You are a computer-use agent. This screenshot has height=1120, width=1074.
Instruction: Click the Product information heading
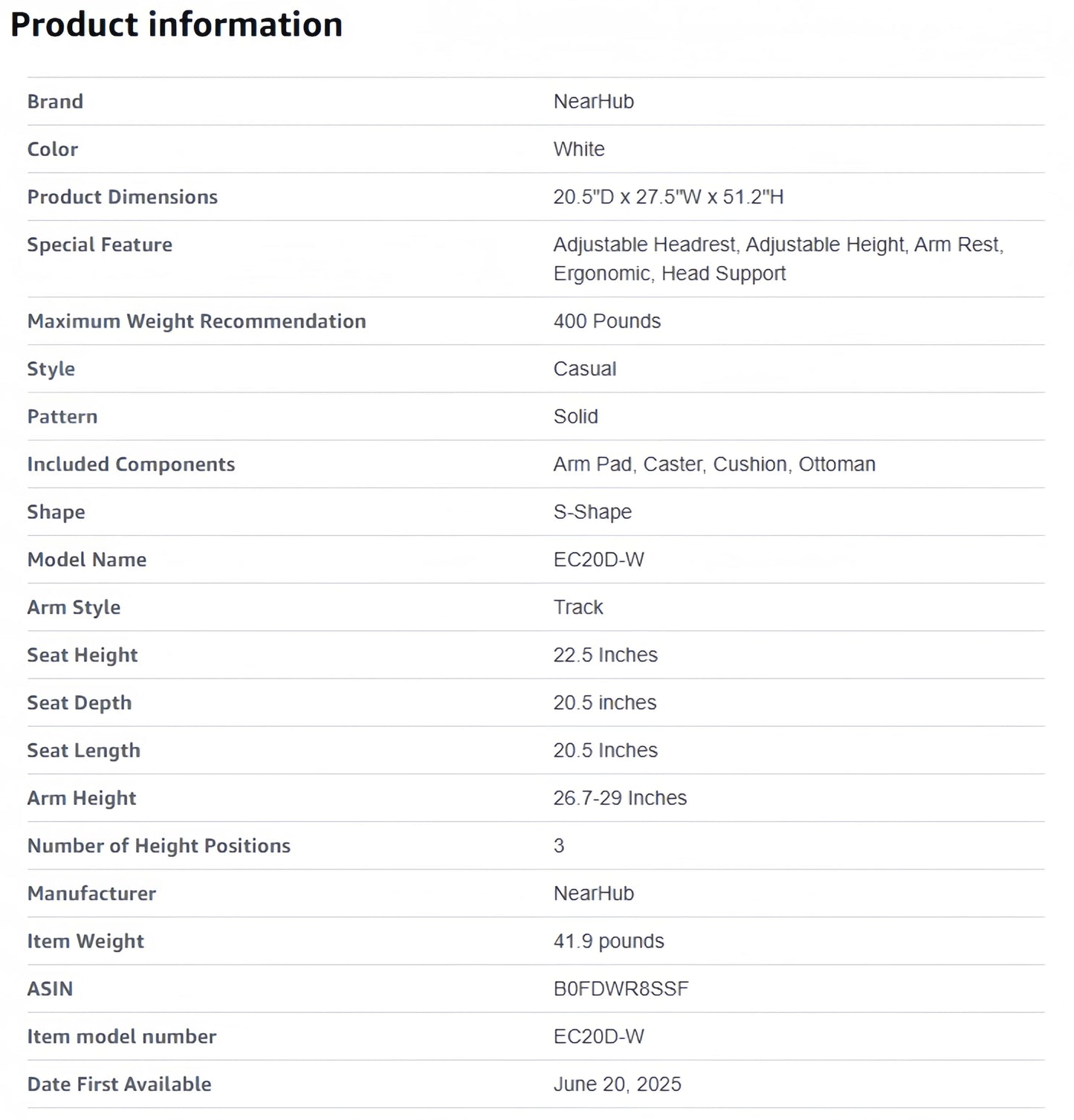click(x=176, y=25)
